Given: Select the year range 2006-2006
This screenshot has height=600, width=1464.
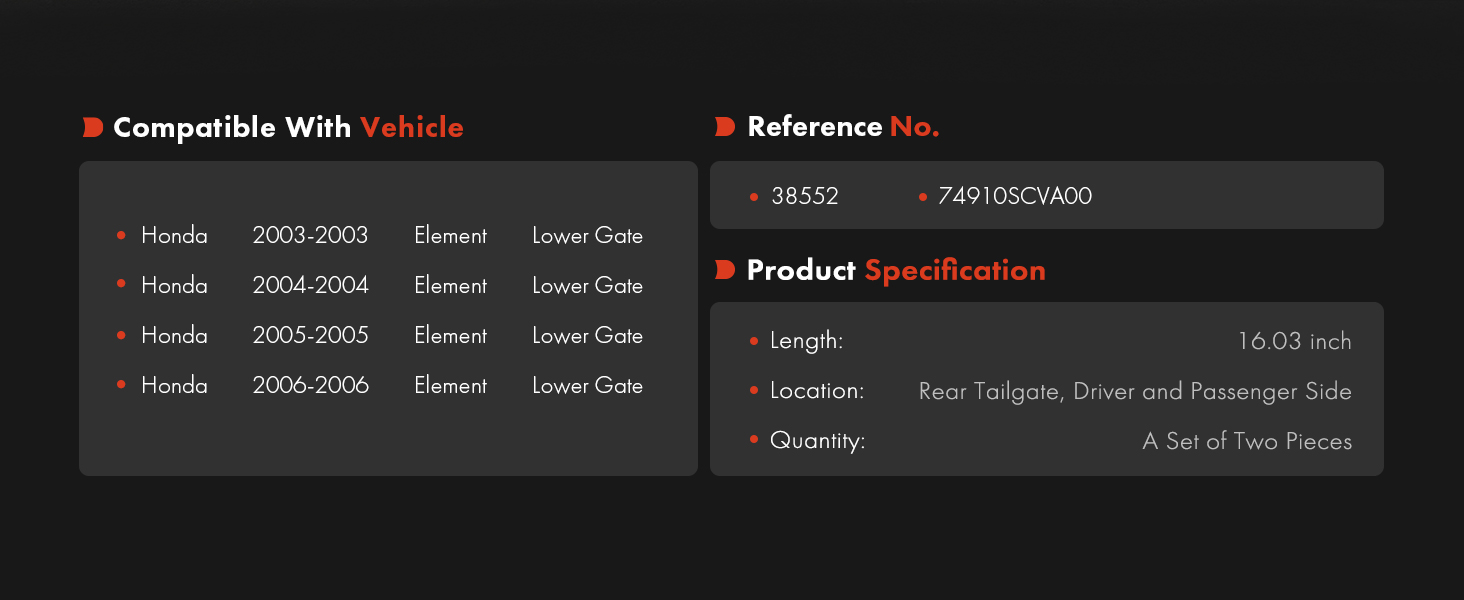Looking at the screenshot, I should 310,386.
